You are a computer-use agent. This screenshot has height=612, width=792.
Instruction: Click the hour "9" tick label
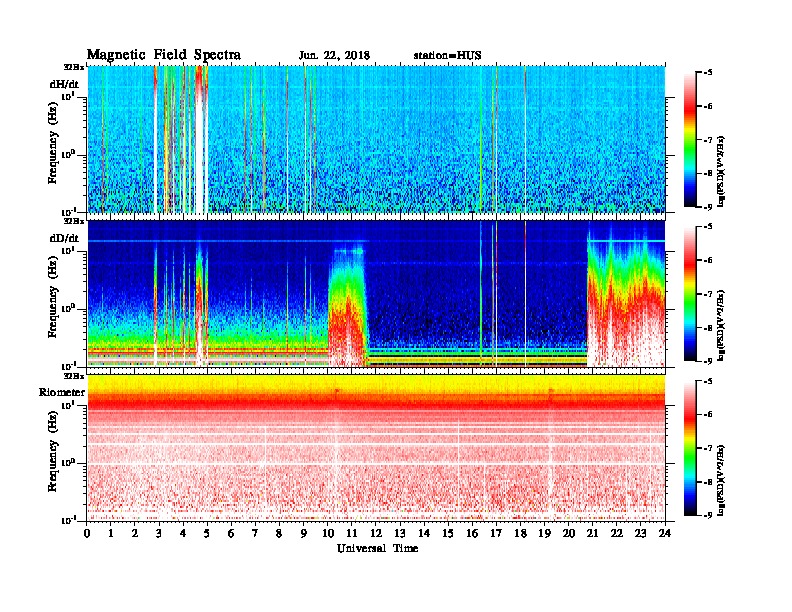[304, 533]
